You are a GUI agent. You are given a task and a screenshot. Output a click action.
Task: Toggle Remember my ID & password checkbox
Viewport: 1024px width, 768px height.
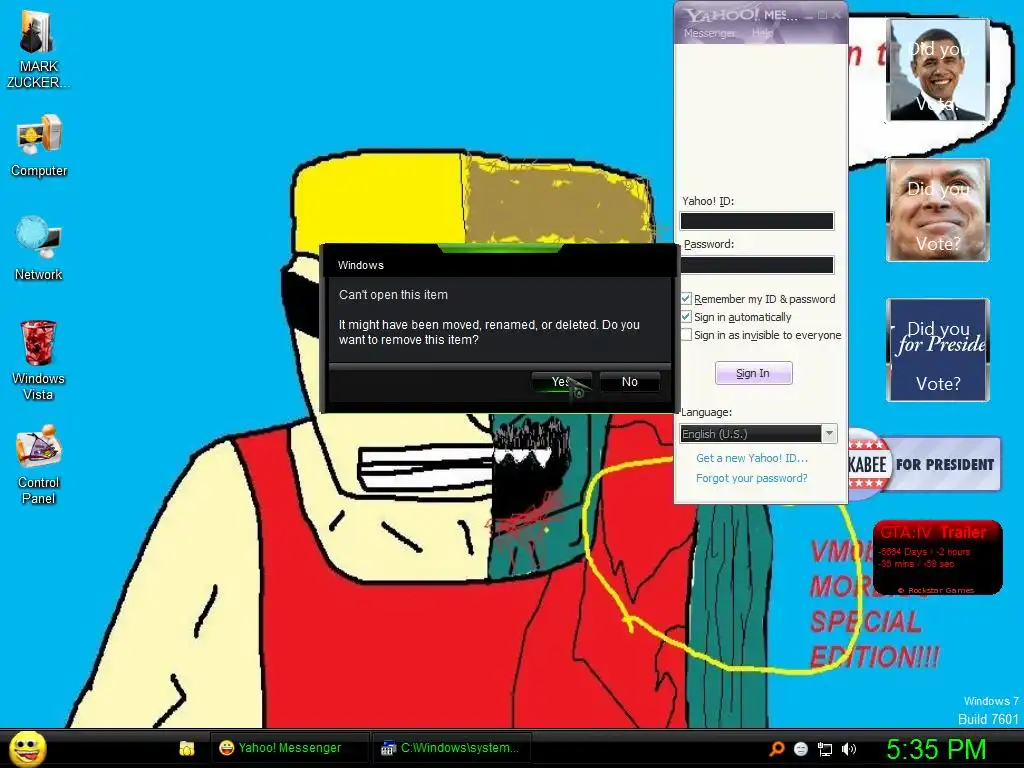pos(686,298)
